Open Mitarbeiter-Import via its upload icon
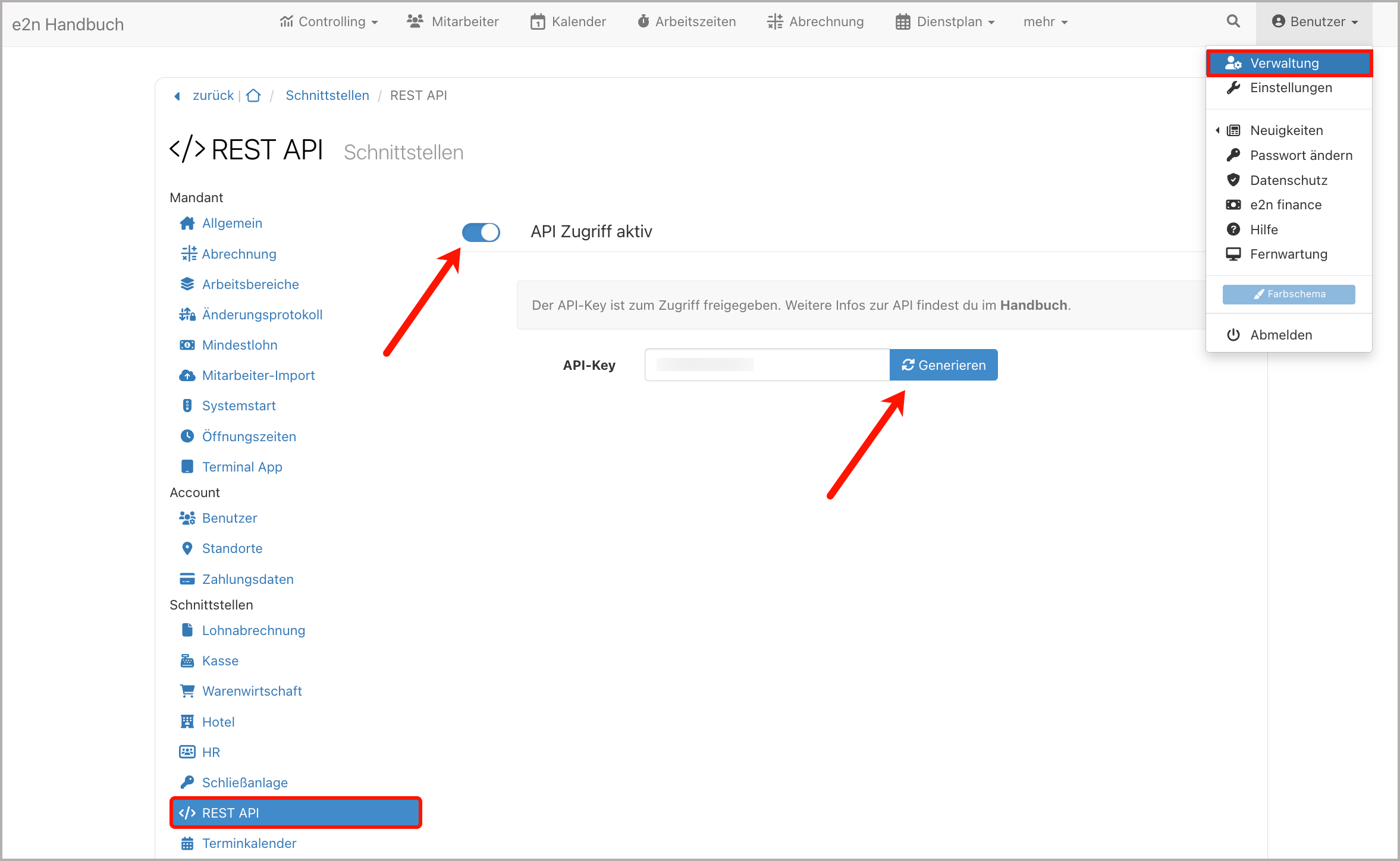The height and width of the screenshot is (861, 1400). pos(187,375)
